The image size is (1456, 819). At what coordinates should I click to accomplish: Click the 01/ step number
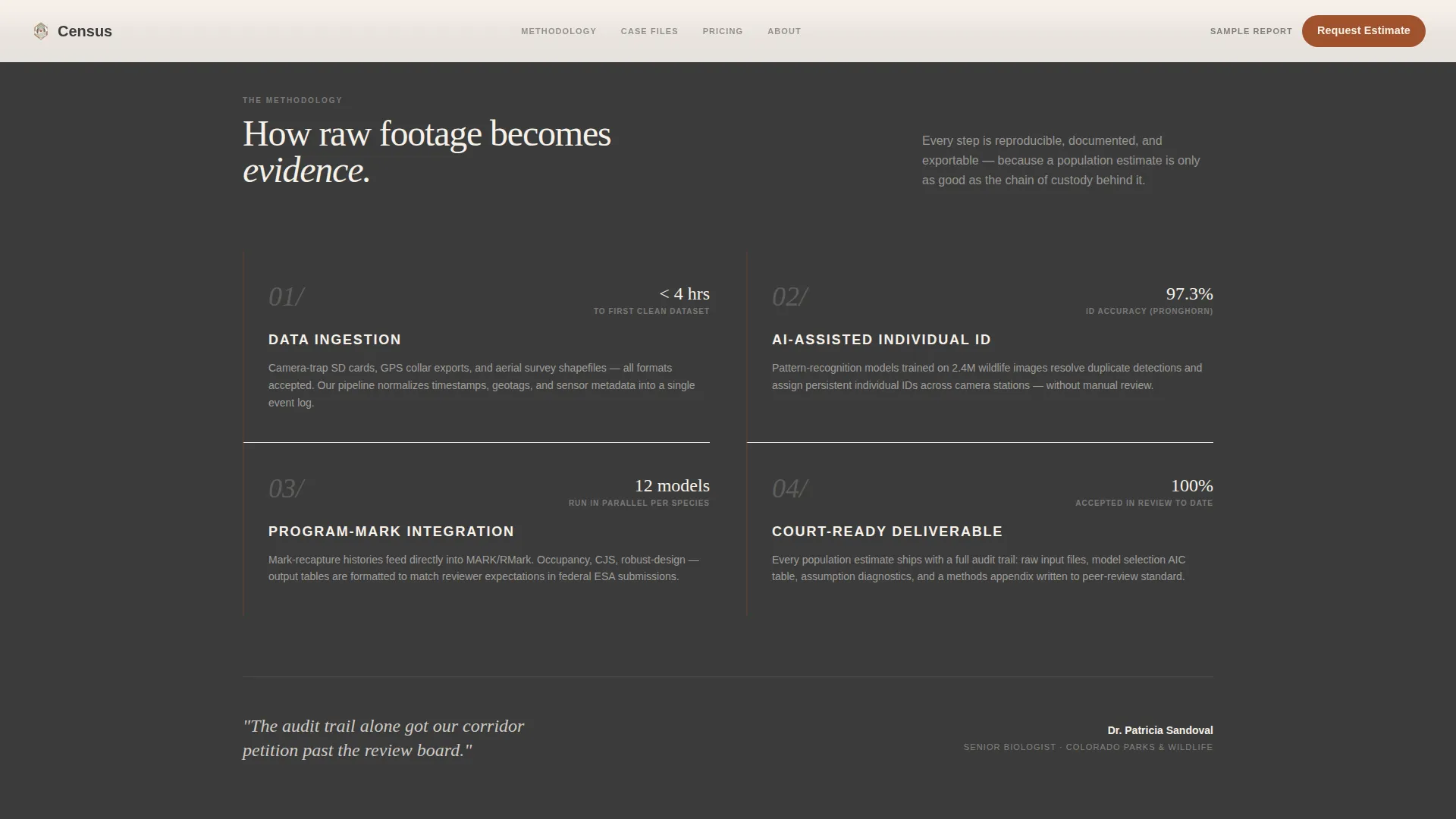click(287, 297)
